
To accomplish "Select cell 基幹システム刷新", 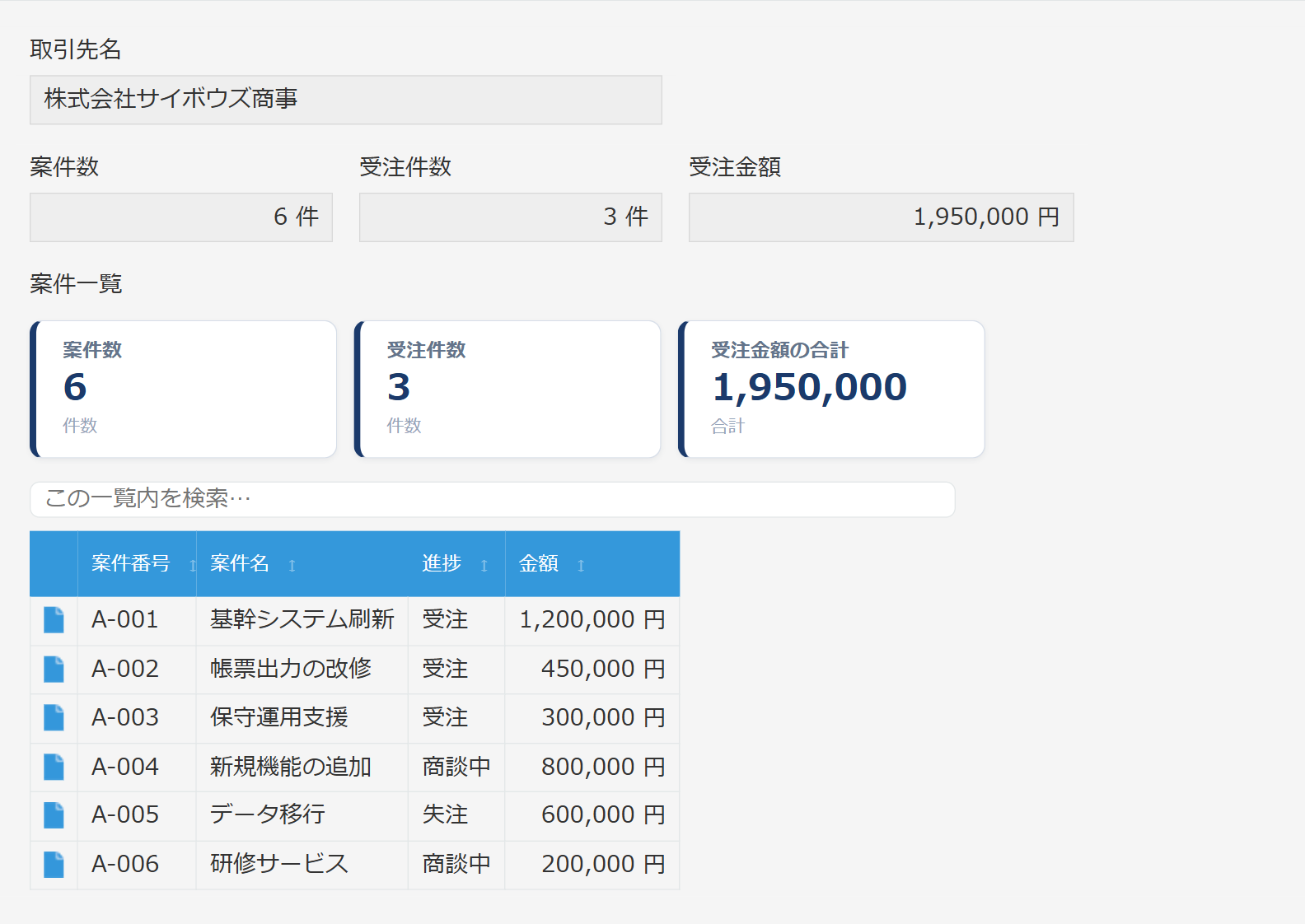I will pyautogui.click(x=302, y=620).
